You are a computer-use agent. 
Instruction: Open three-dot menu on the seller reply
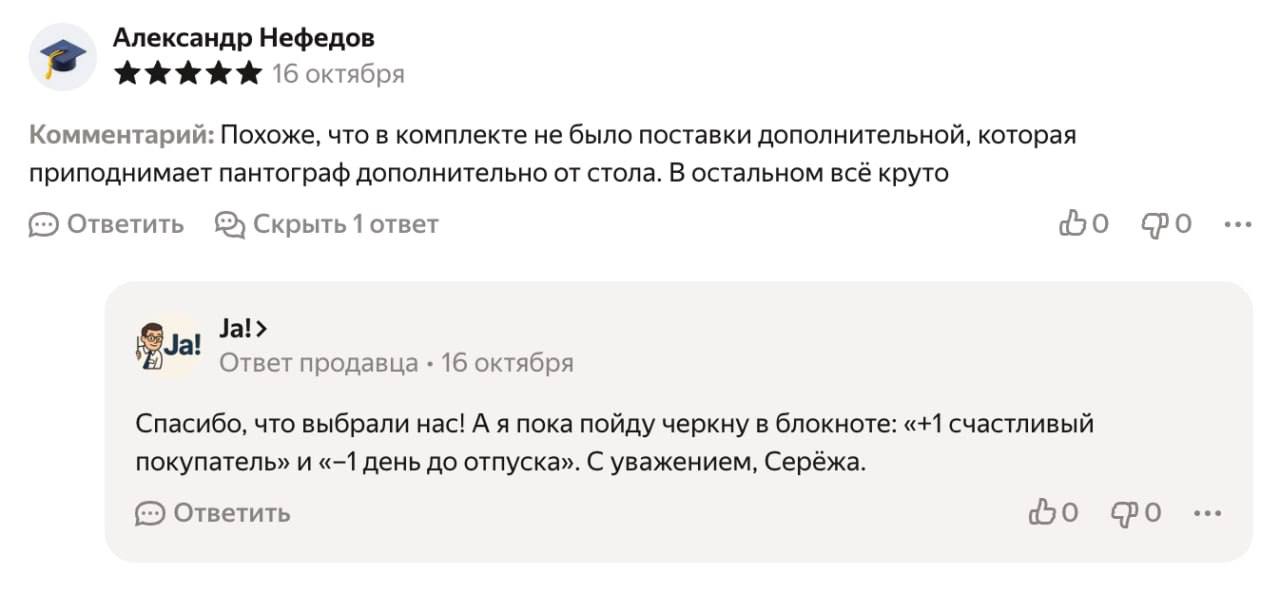pos(1208,513)
